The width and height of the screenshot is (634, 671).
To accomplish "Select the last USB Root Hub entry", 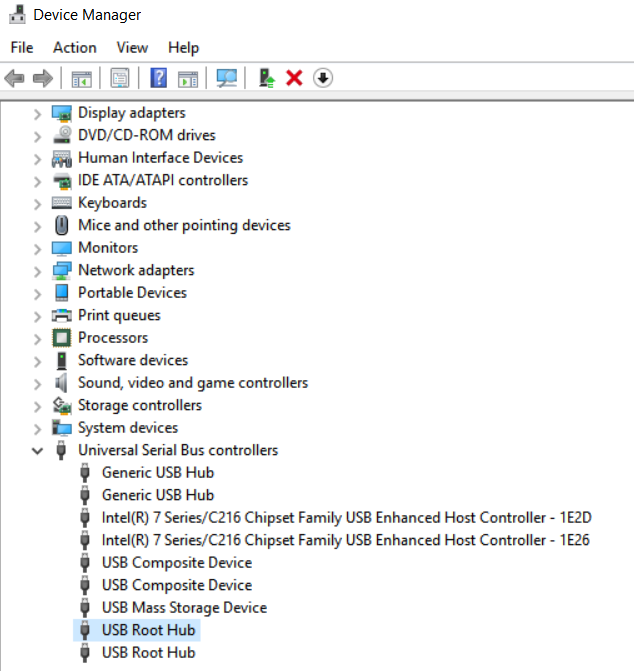I will [148, 653].
